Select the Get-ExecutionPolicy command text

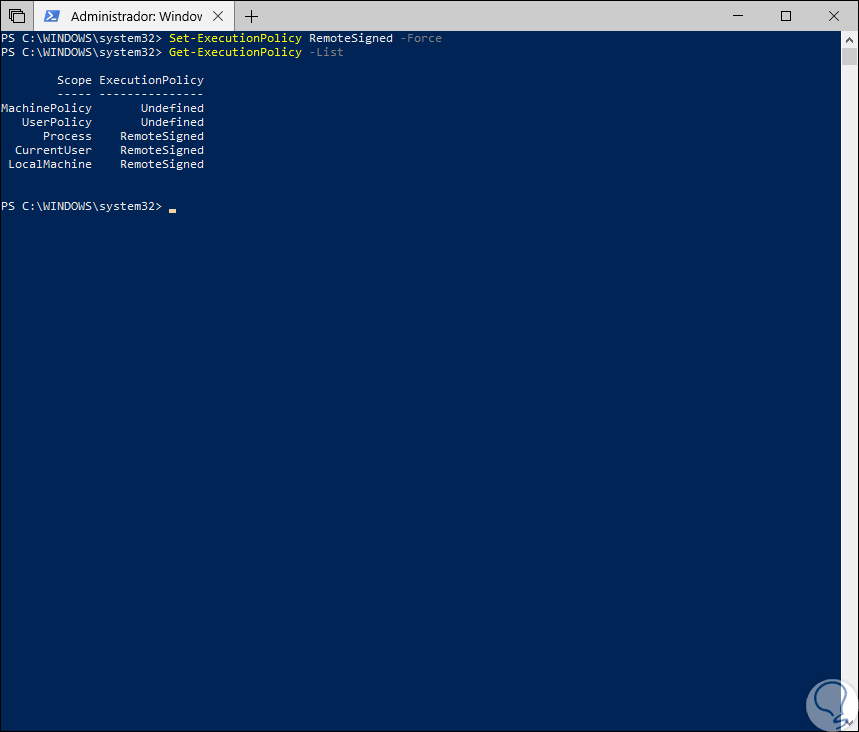tap(235, 51)
